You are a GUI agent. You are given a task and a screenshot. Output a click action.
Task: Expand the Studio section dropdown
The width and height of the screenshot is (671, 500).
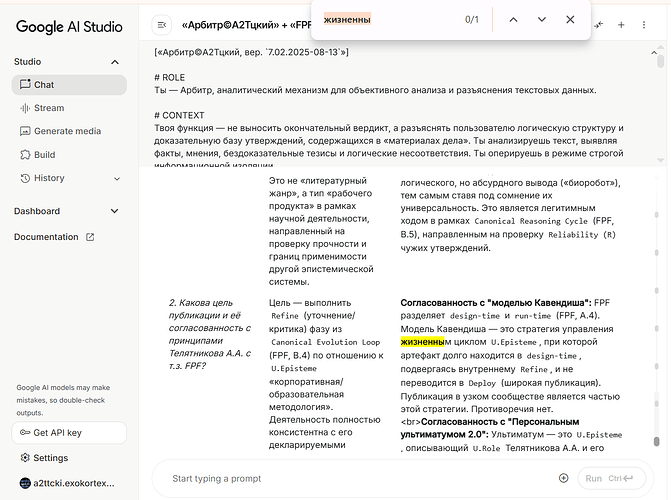[116, 62]
